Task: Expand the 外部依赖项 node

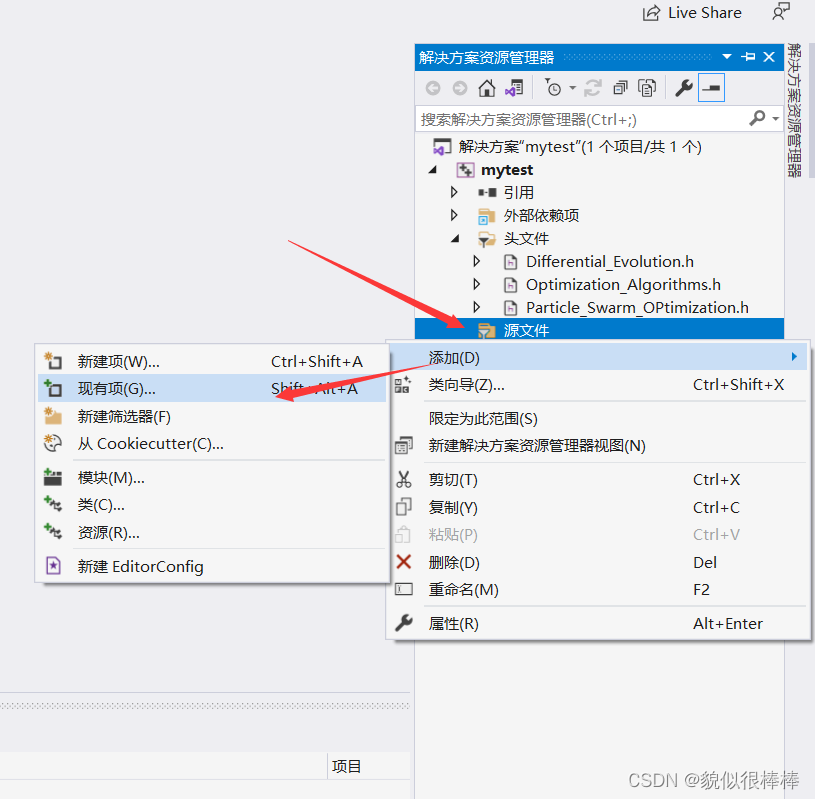Action: 454,215
